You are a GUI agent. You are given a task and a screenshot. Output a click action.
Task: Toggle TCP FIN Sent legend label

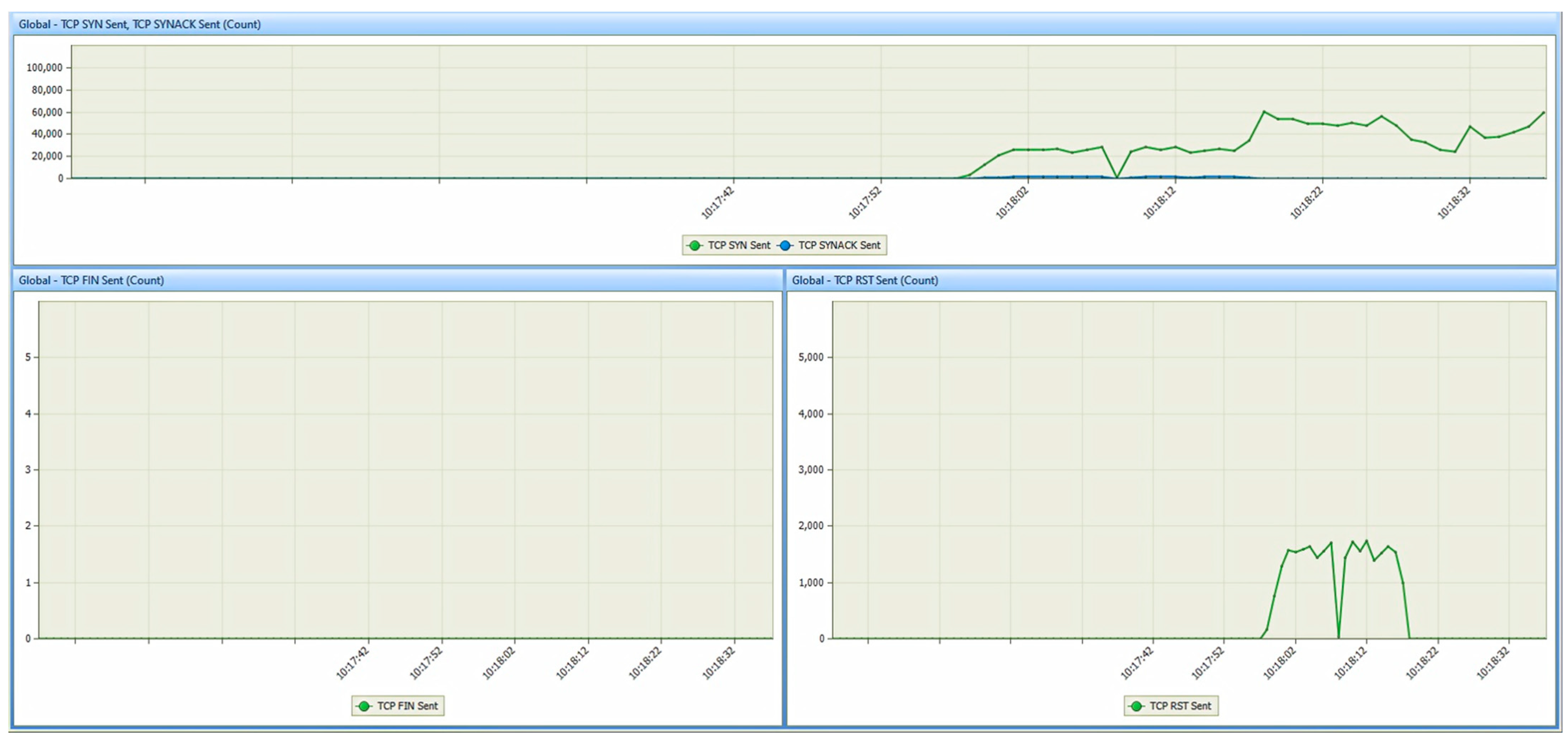[407, 706]
